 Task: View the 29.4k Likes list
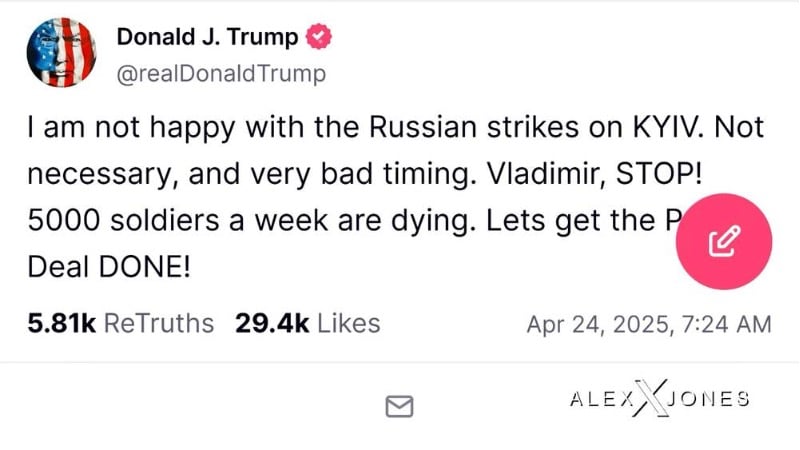coord(308,323)
